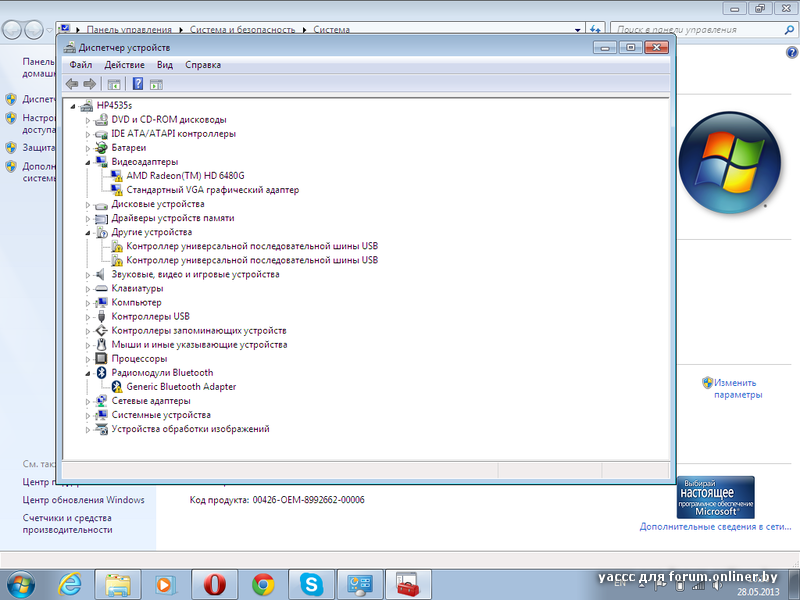Image resolution: width=800 pixels, height=600 pixels.
Task: Launch Opera from the taskbar
Action: point(215,585)
